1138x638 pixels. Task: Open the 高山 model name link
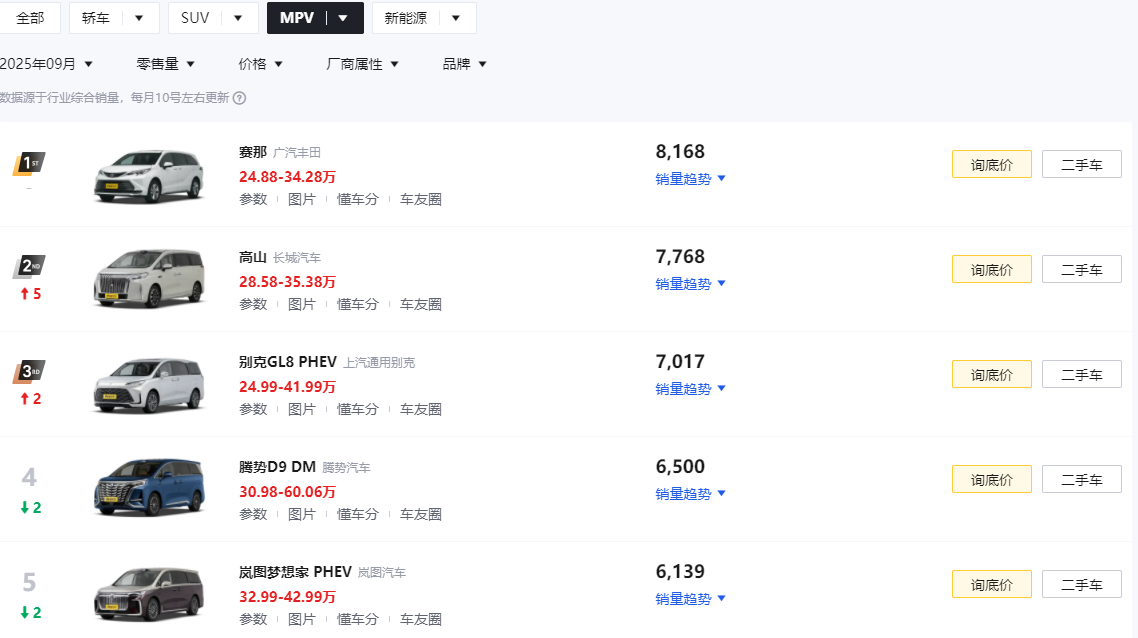click(253, 257)
